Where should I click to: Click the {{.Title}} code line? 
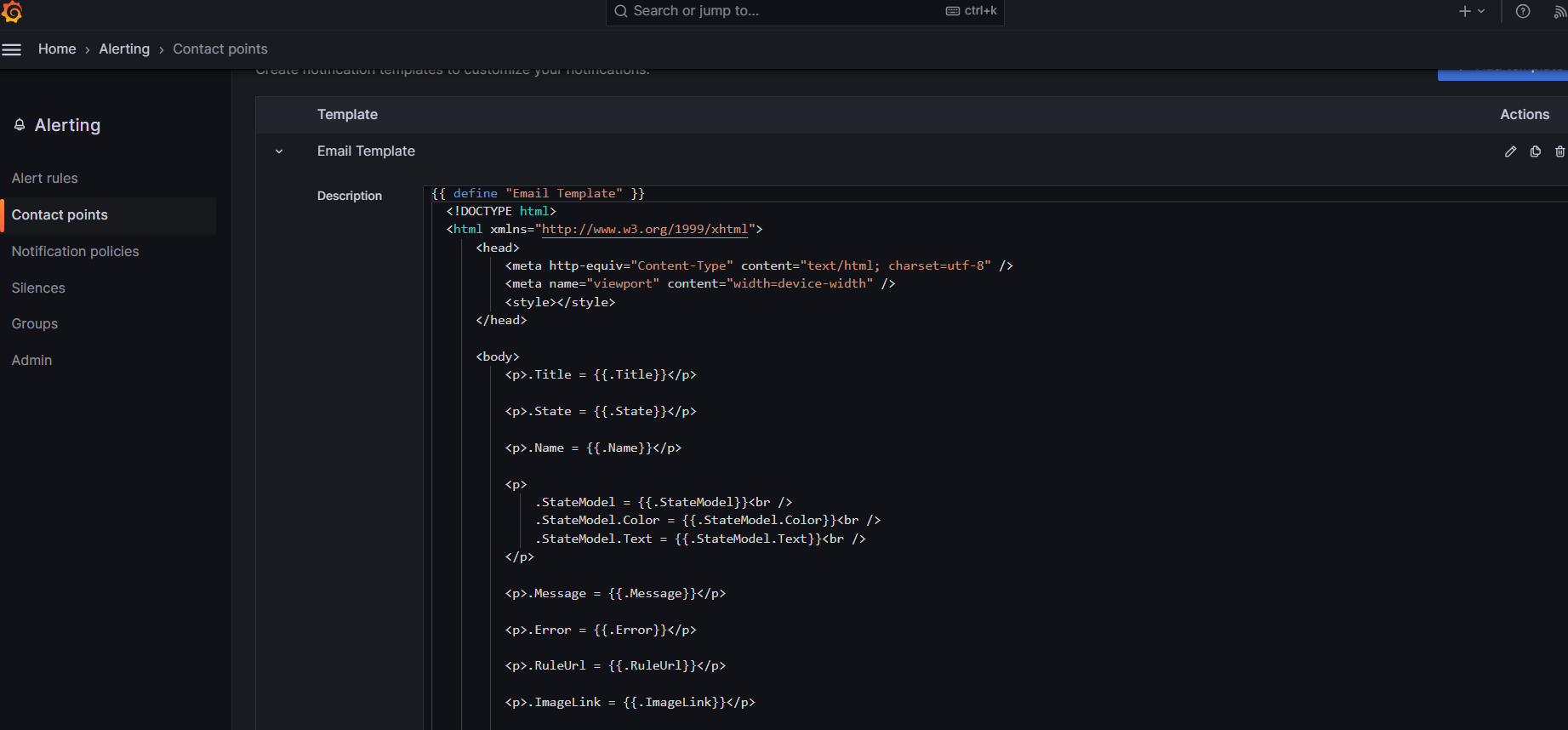point(601,374)
